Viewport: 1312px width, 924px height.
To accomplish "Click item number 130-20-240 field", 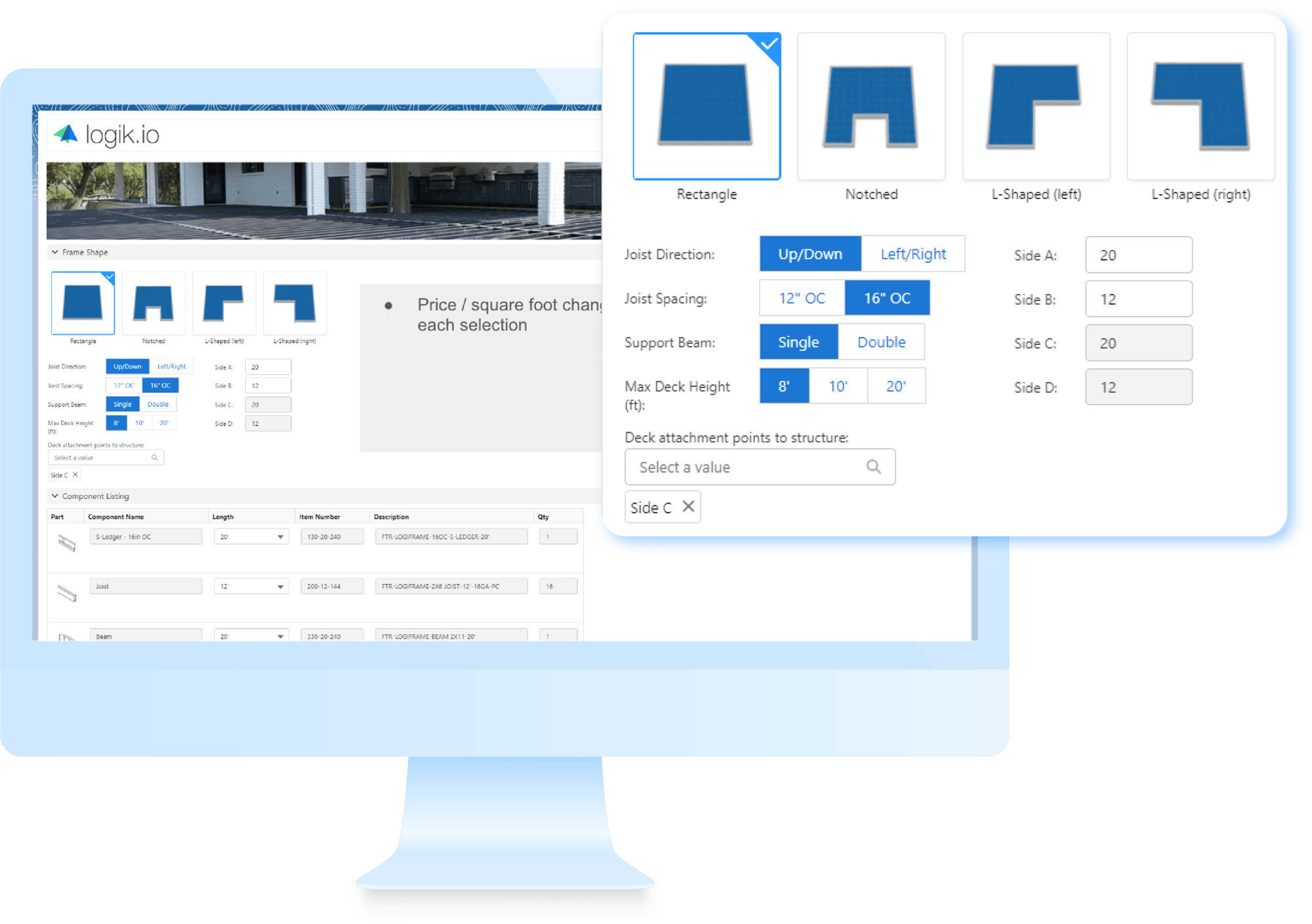I will click(x=332, y=536).
